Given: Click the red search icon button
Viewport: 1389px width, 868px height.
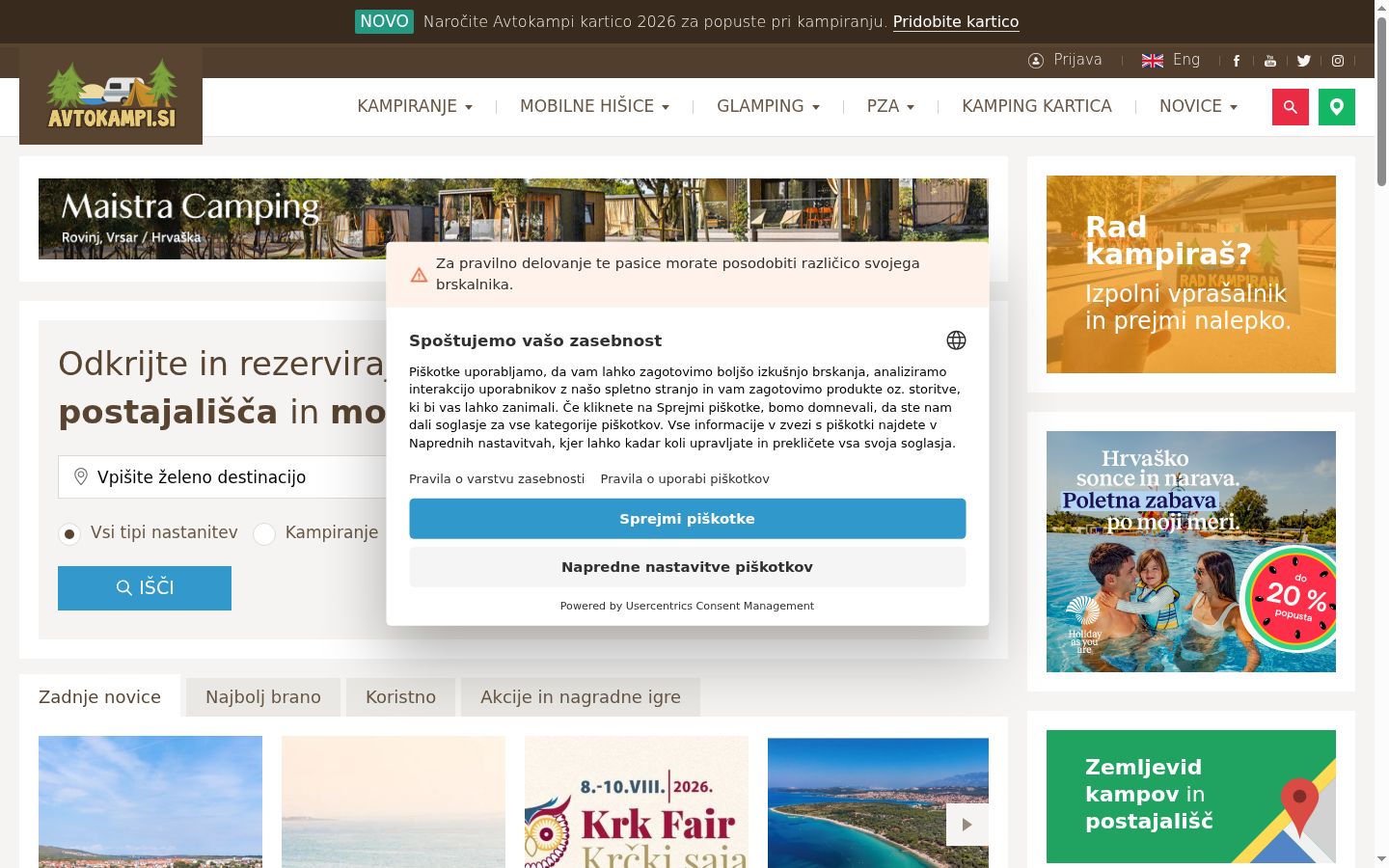Looking at the screenshot, I should tap(1291, 107).
